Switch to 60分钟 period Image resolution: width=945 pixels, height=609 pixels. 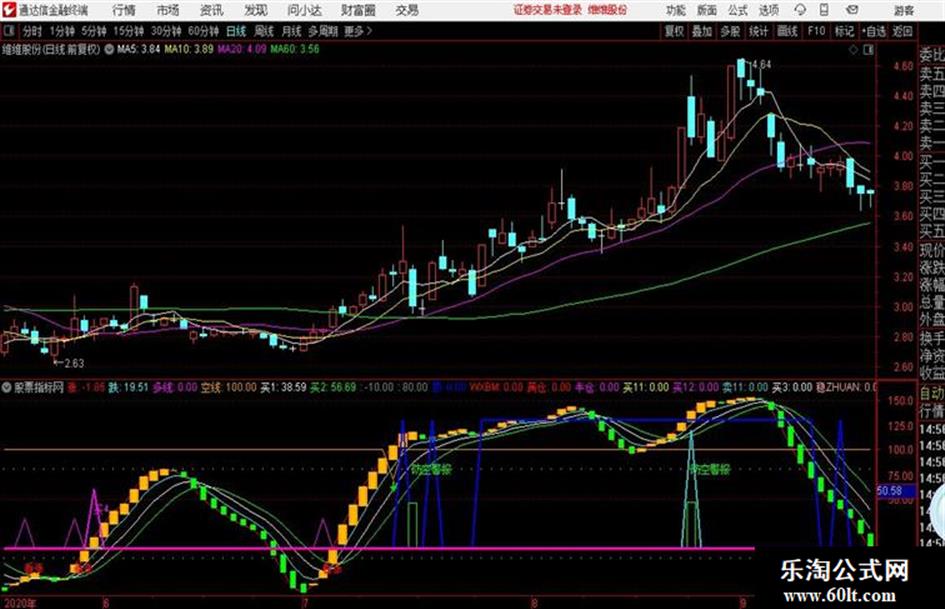(x=203, y=31)
